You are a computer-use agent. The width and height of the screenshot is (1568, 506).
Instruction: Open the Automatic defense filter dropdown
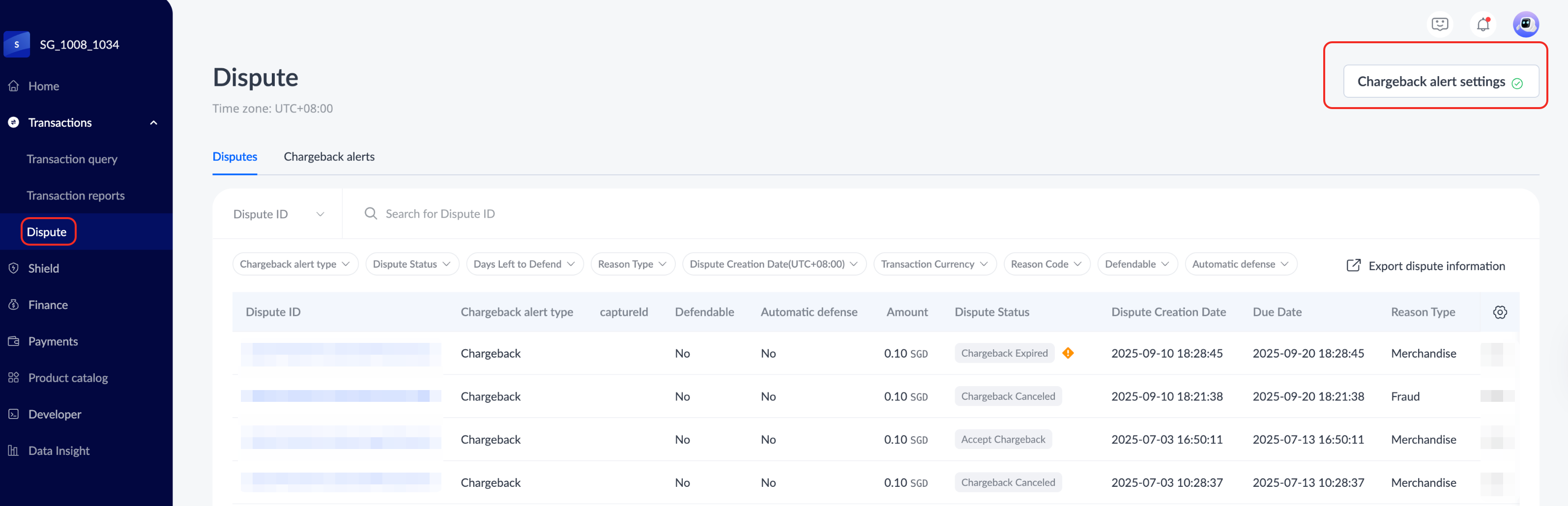[x=1240, y=264]
